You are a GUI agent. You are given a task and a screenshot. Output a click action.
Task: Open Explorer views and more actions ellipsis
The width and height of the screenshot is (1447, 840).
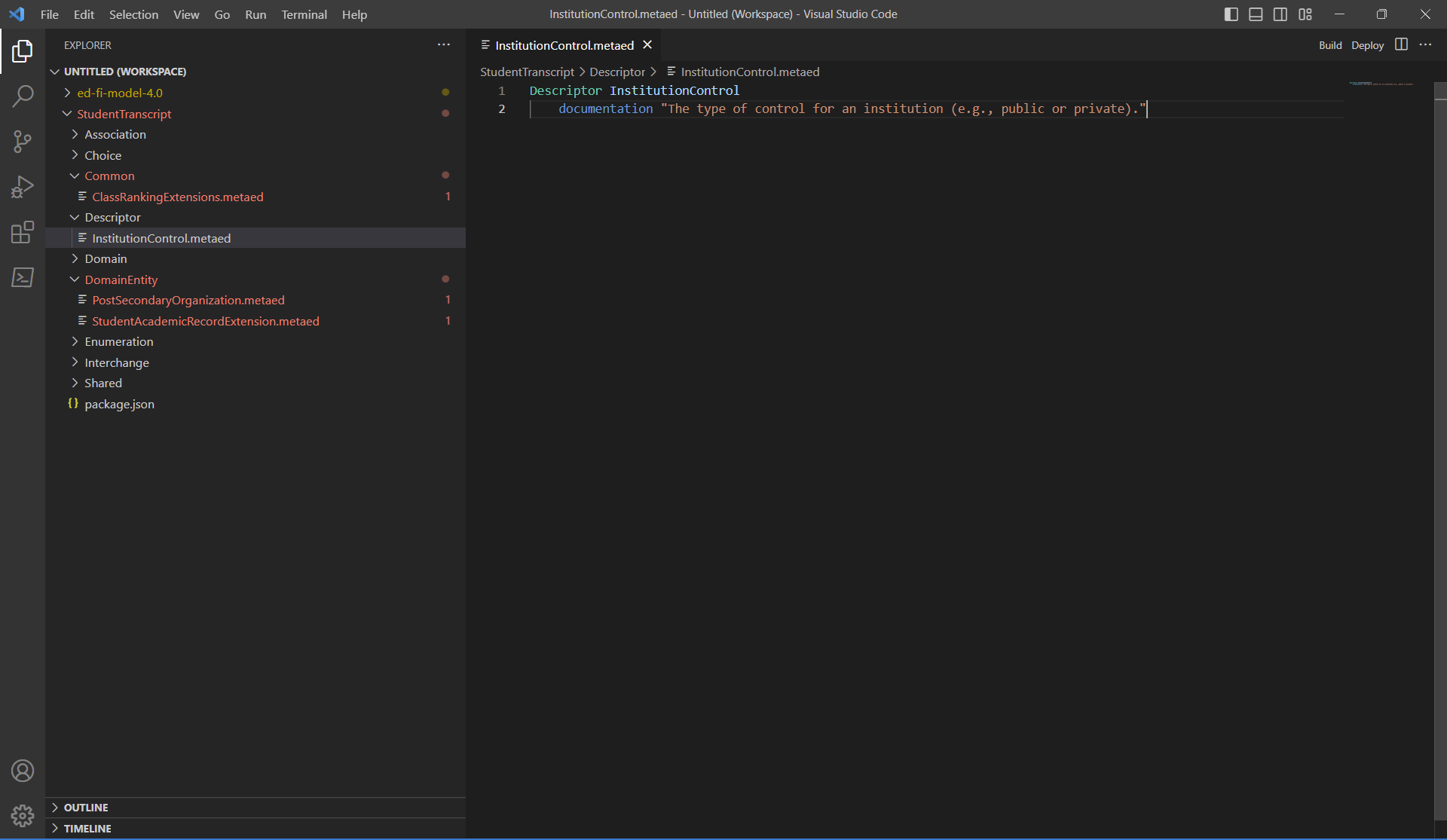[x=444, y=45]
